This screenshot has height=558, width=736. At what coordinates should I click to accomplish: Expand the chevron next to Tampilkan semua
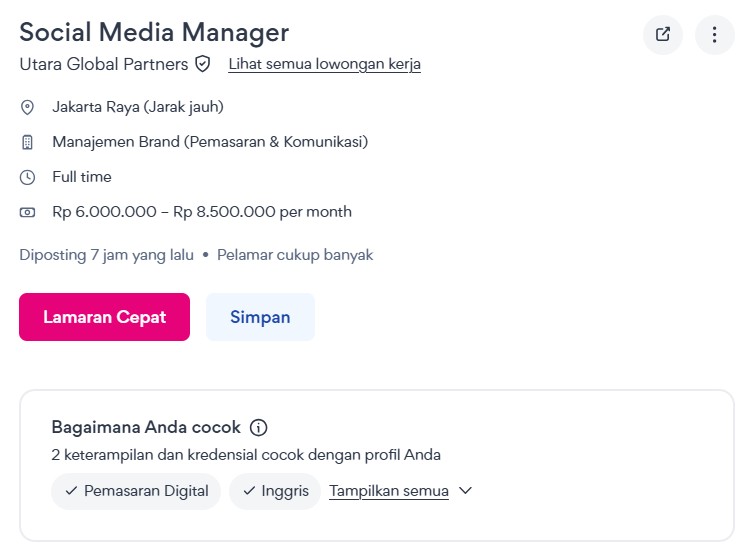click(464, 491)
